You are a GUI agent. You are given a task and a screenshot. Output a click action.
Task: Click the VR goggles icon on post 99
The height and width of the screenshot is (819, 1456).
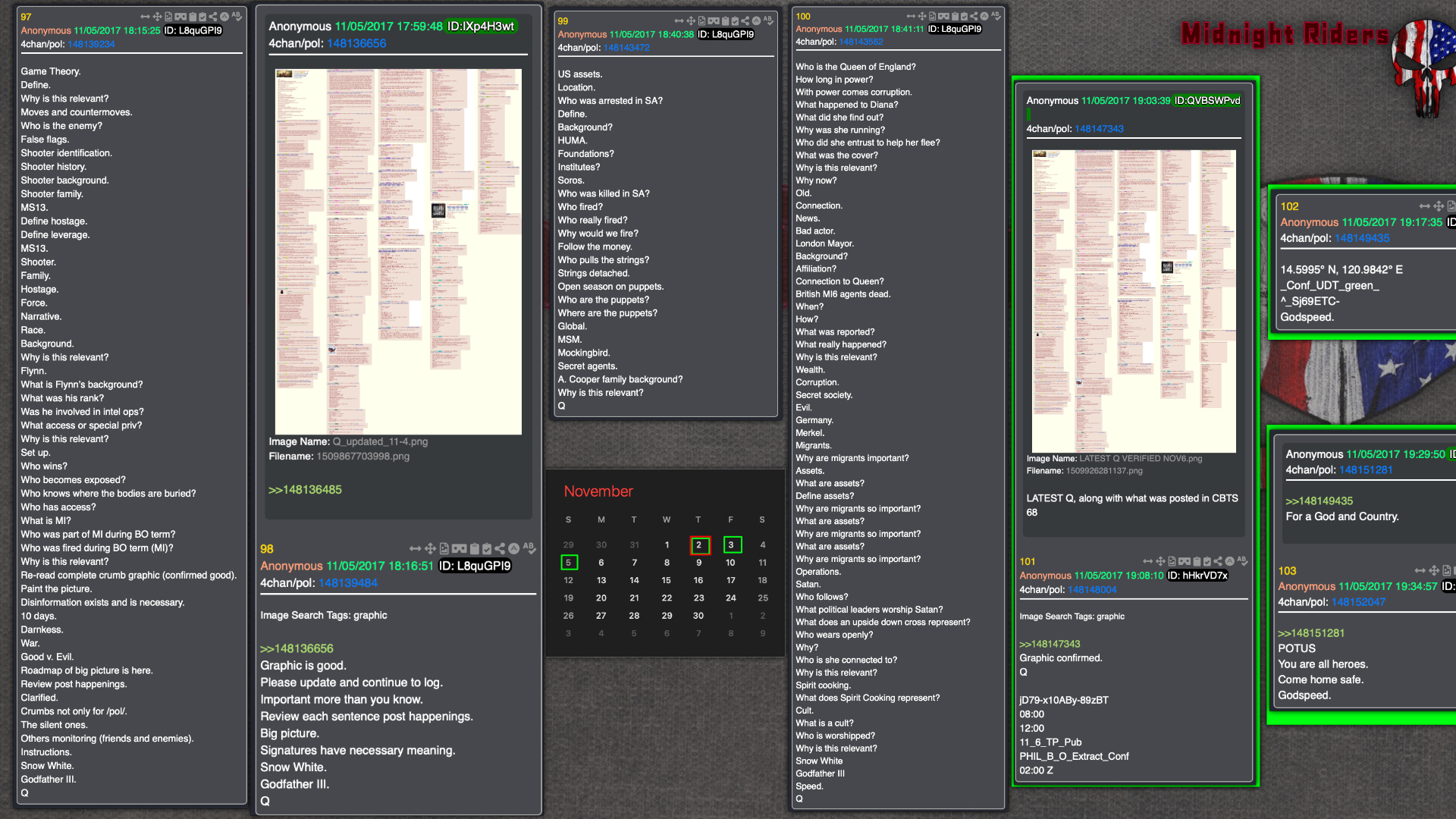[x=714, y=21]
